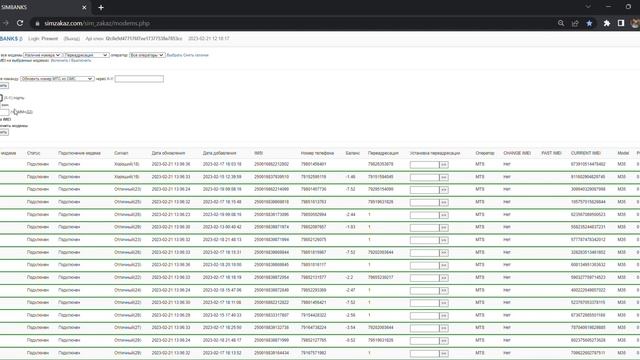The width and height of the screenshot is (640, 360).
Task: Click the site lock icon in address bar
Action: (x=37, y=23)
